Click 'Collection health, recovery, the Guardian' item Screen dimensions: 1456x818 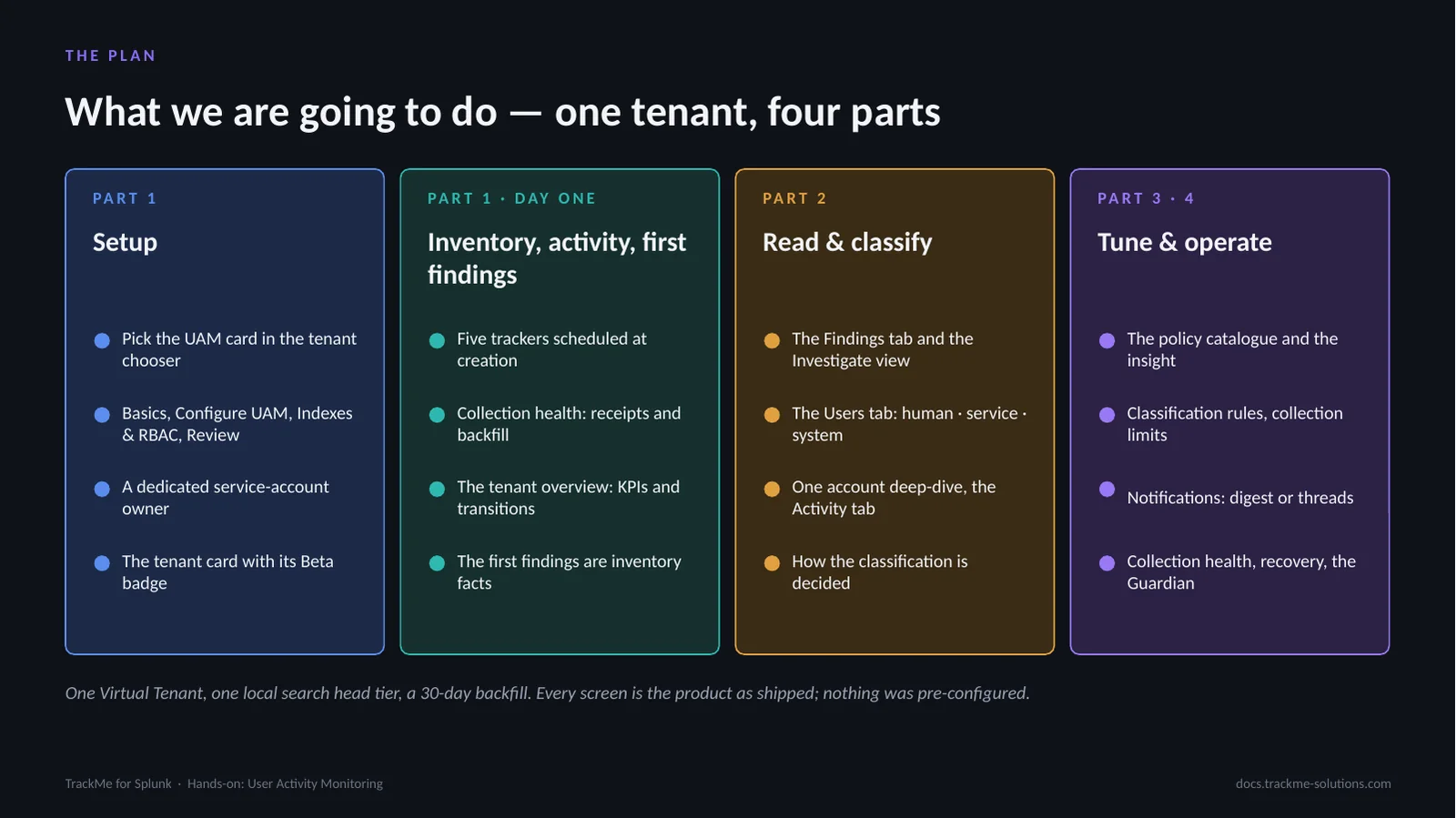point(1241,572)
